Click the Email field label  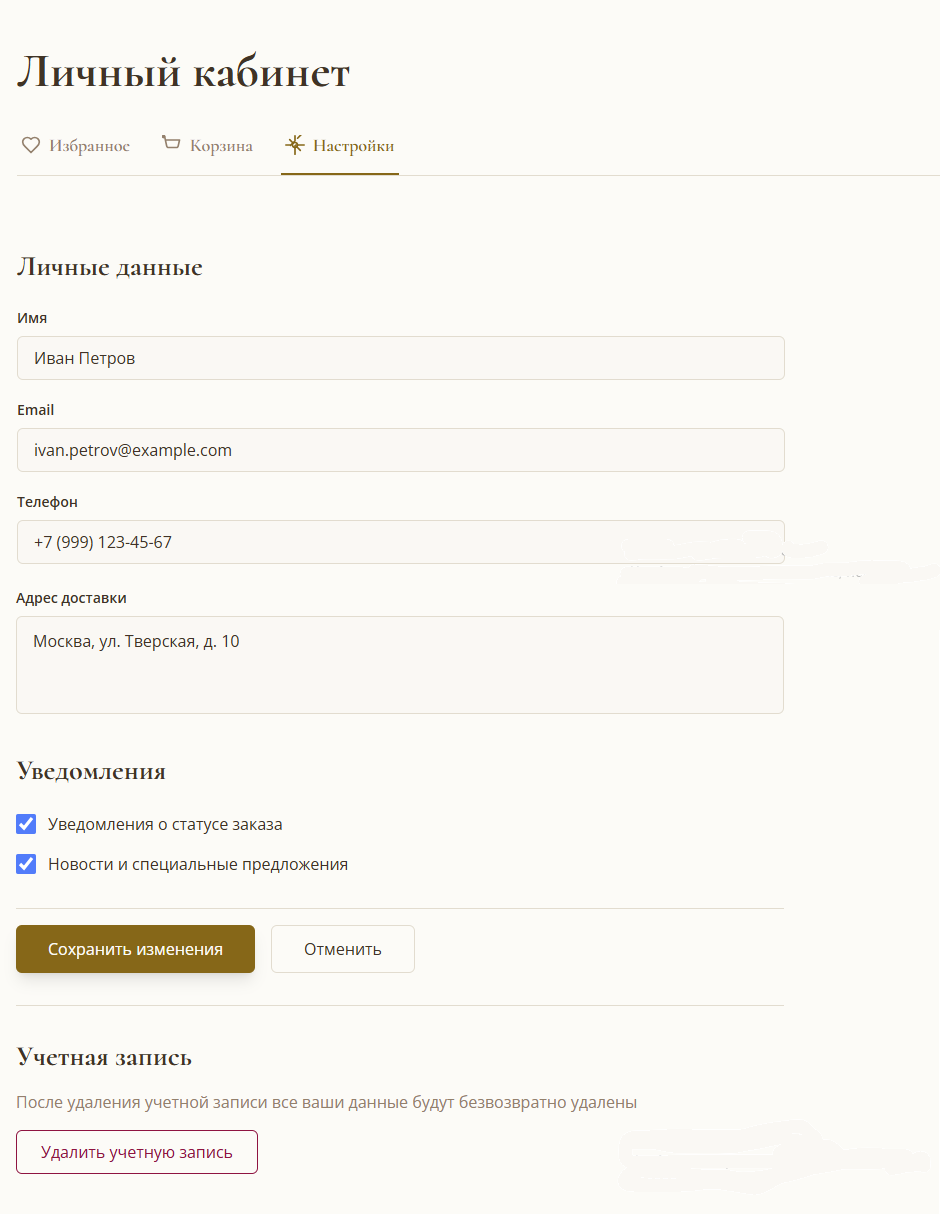coord(36,410)
